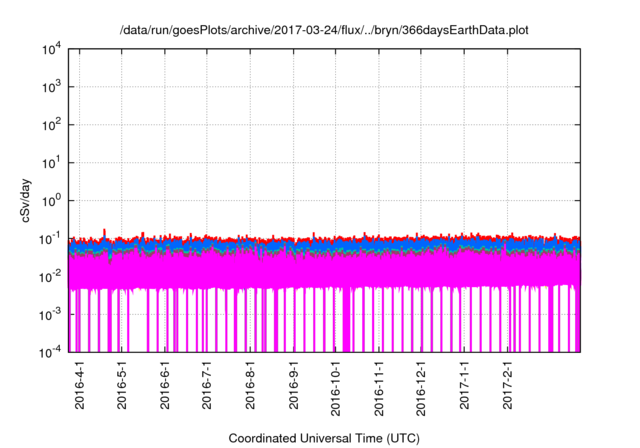Click the 2016-4-1 date tick label
The height and width of the screenshot is (448, 640).
click(x=80, y=384)
